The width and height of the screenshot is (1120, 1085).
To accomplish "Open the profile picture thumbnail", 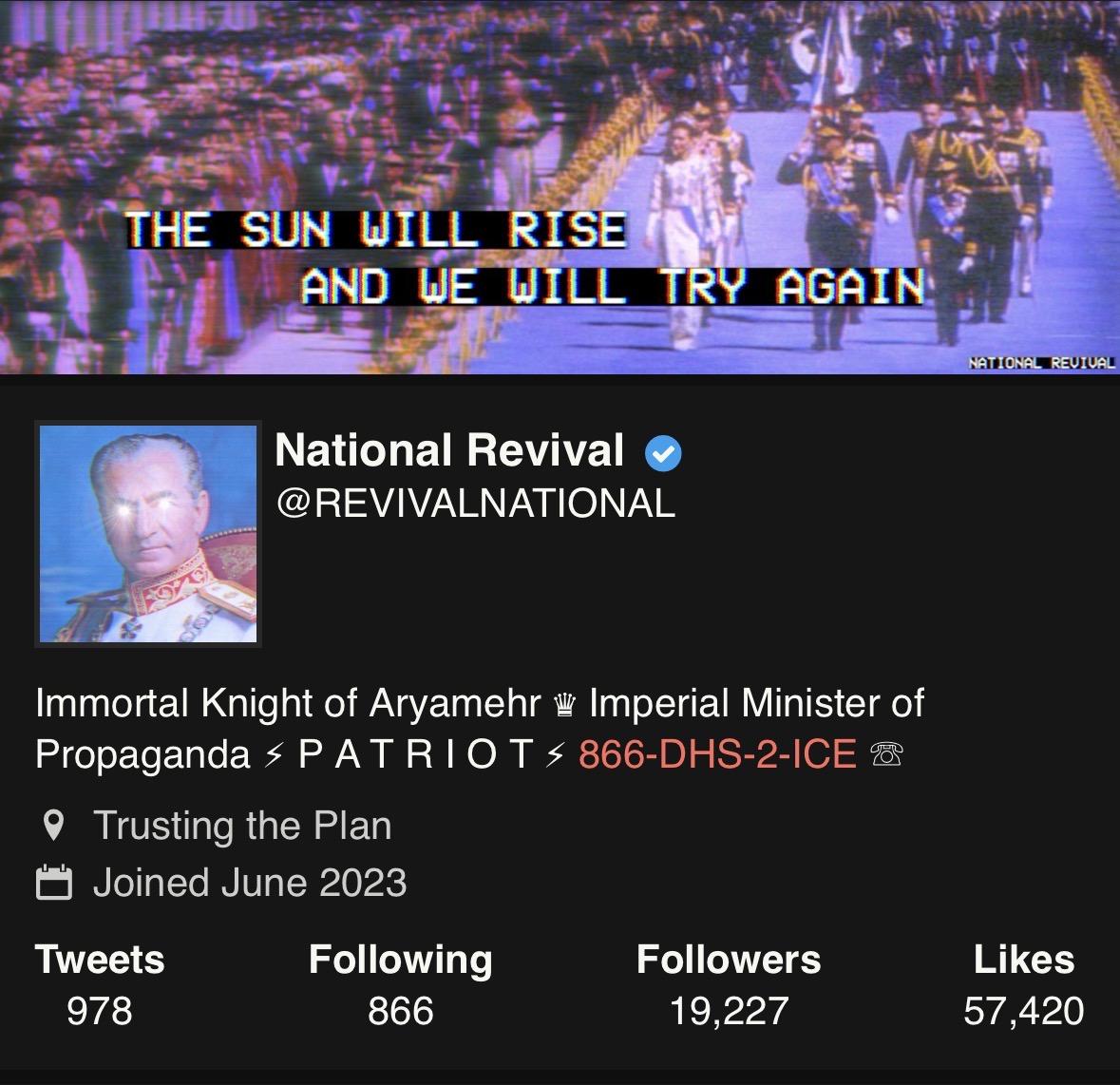I will [x=148, y=534].
